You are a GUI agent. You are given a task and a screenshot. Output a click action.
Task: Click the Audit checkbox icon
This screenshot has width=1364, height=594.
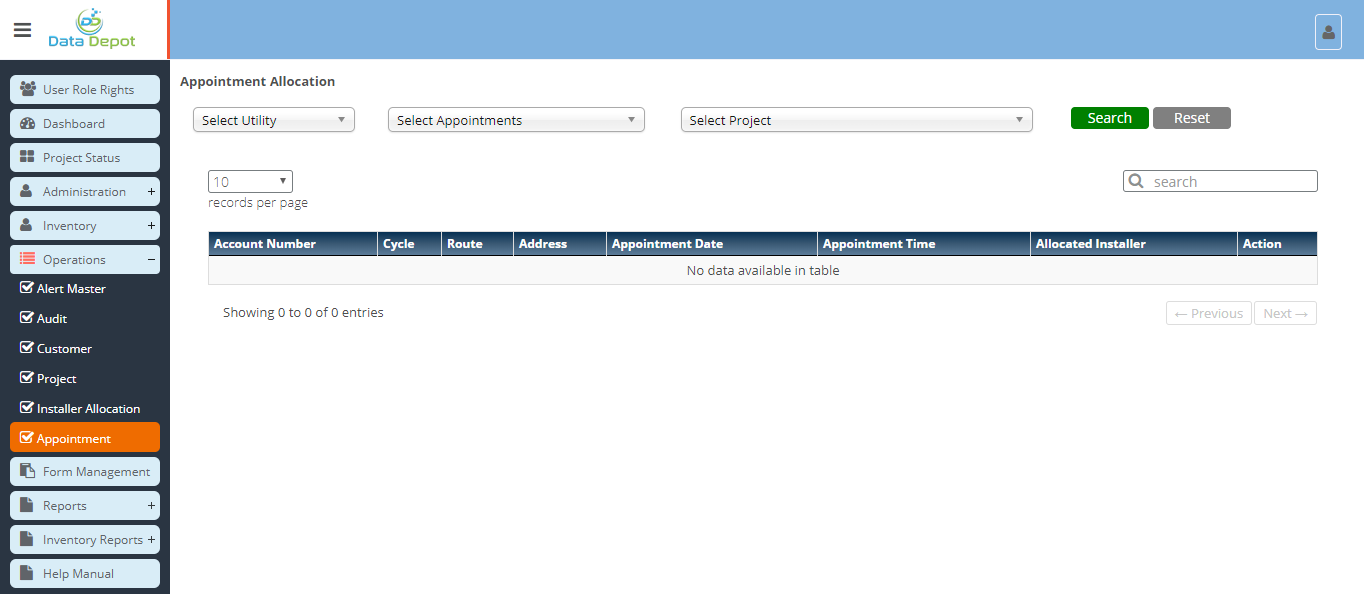pos(27,318)
